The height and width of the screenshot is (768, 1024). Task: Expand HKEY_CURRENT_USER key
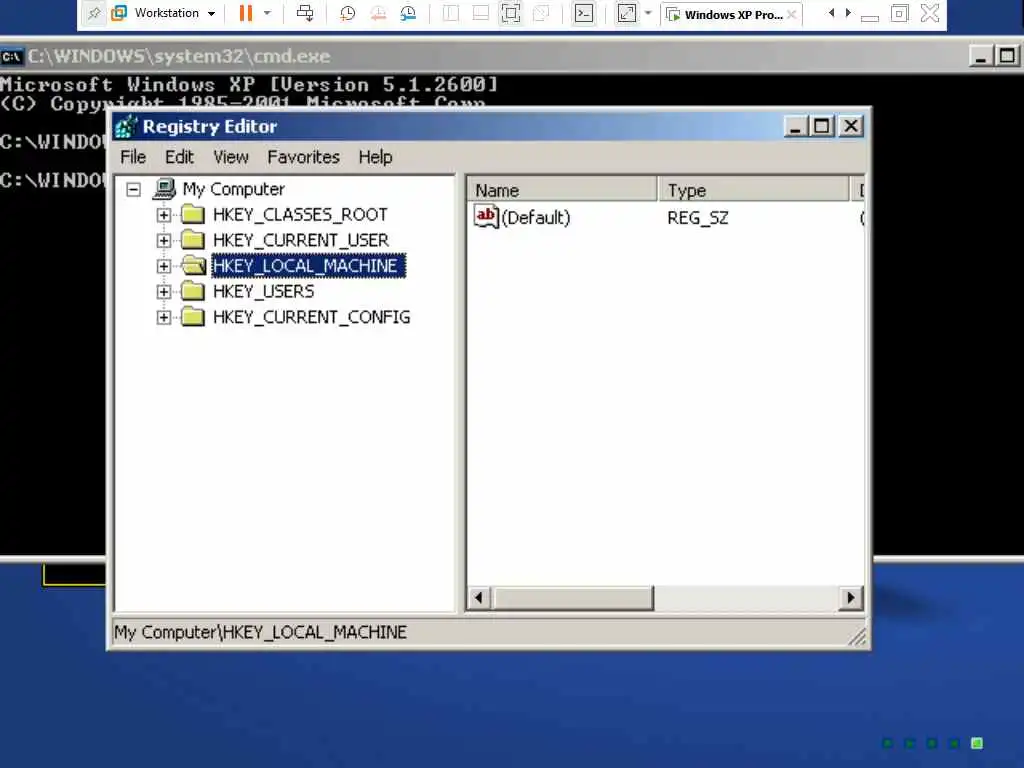164,240
